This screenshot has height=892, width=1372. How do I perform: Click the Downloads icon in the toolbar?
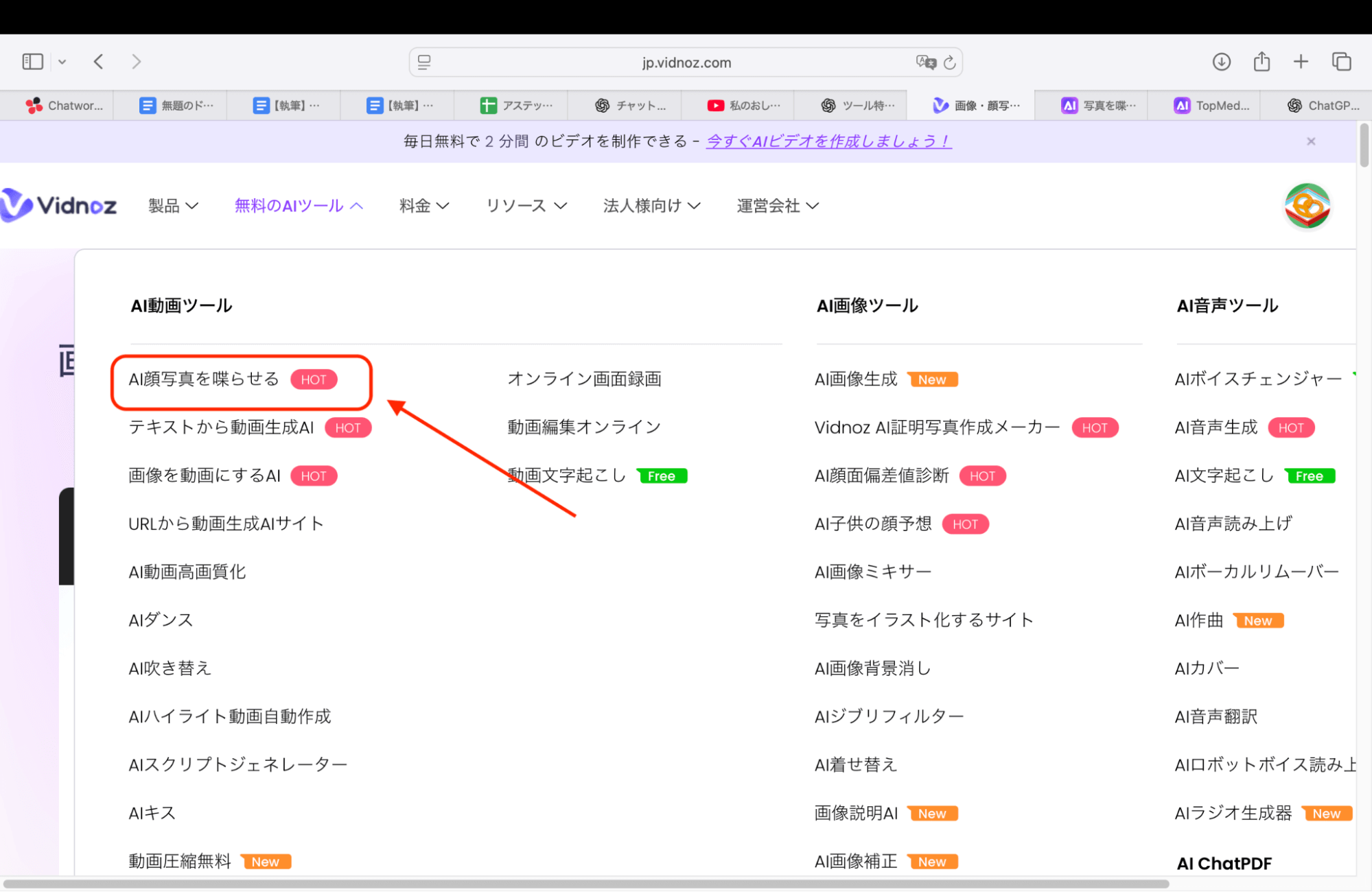1222,61
